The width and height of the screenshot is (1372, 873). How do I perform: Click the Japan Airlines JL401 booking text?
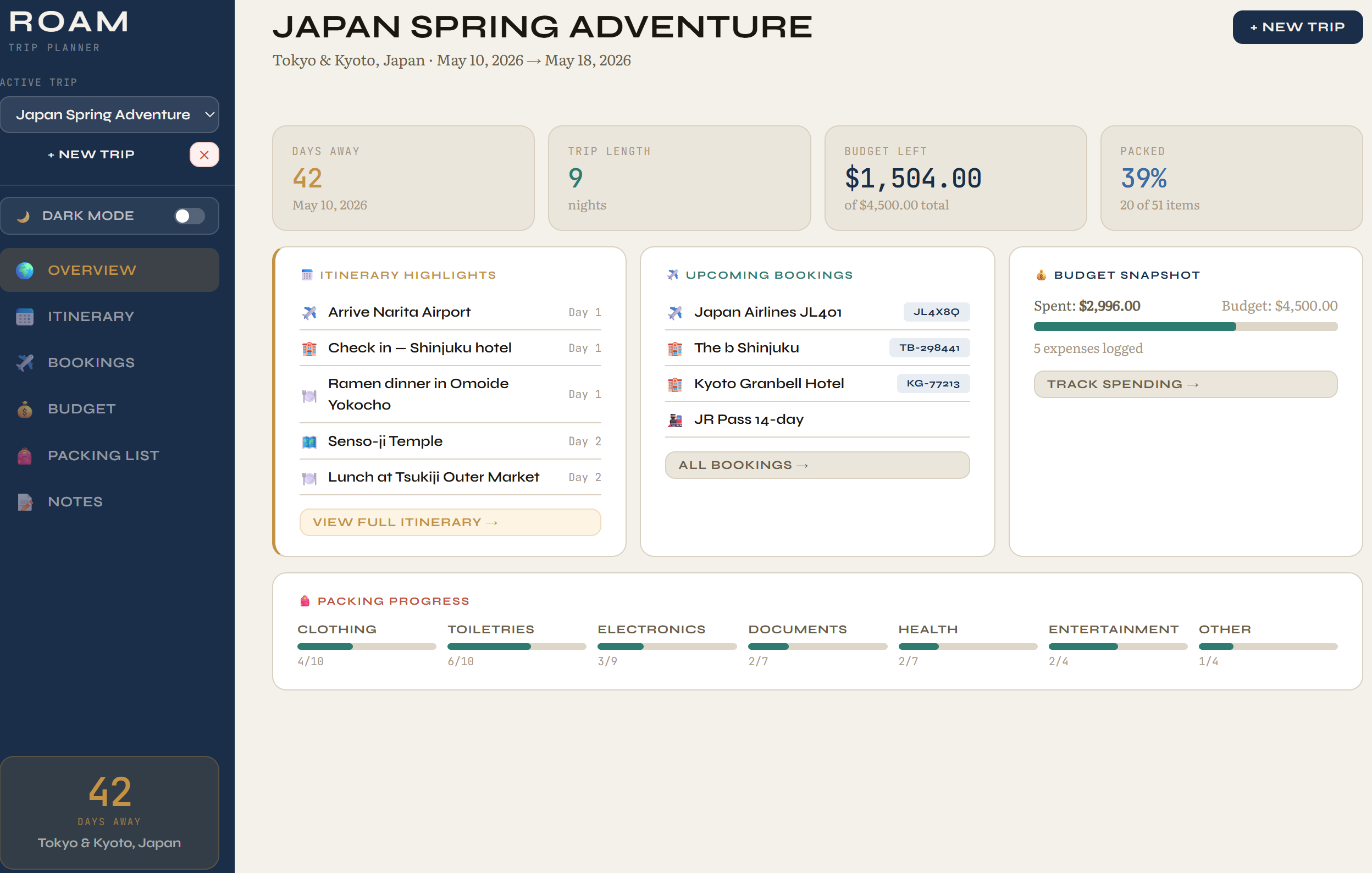point(767,312)
